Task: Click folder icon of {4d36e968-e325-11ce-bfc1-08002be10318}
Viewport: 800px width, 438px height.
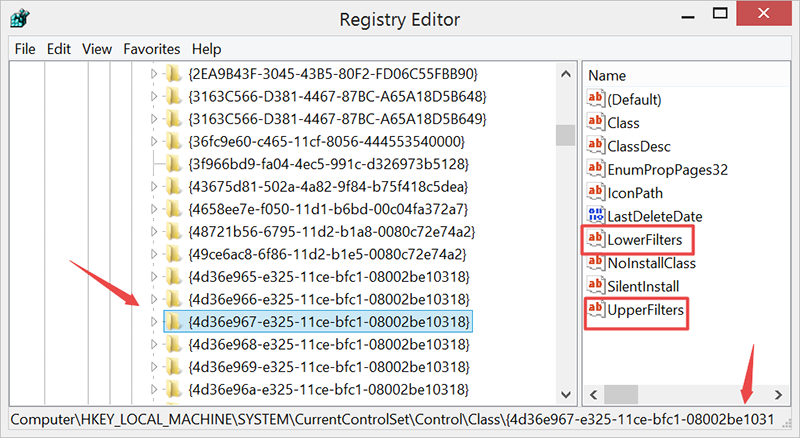Action: coord(173,345)
